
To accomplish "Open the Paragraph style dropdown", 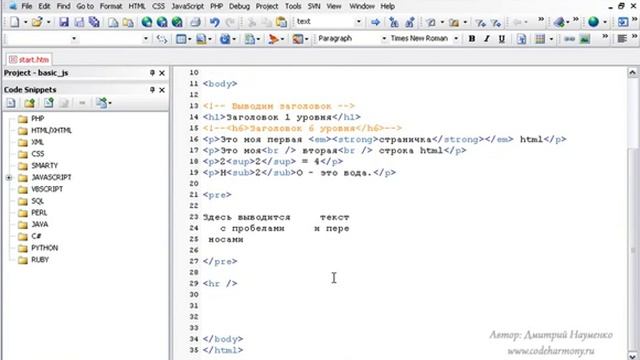I will 383,39.
